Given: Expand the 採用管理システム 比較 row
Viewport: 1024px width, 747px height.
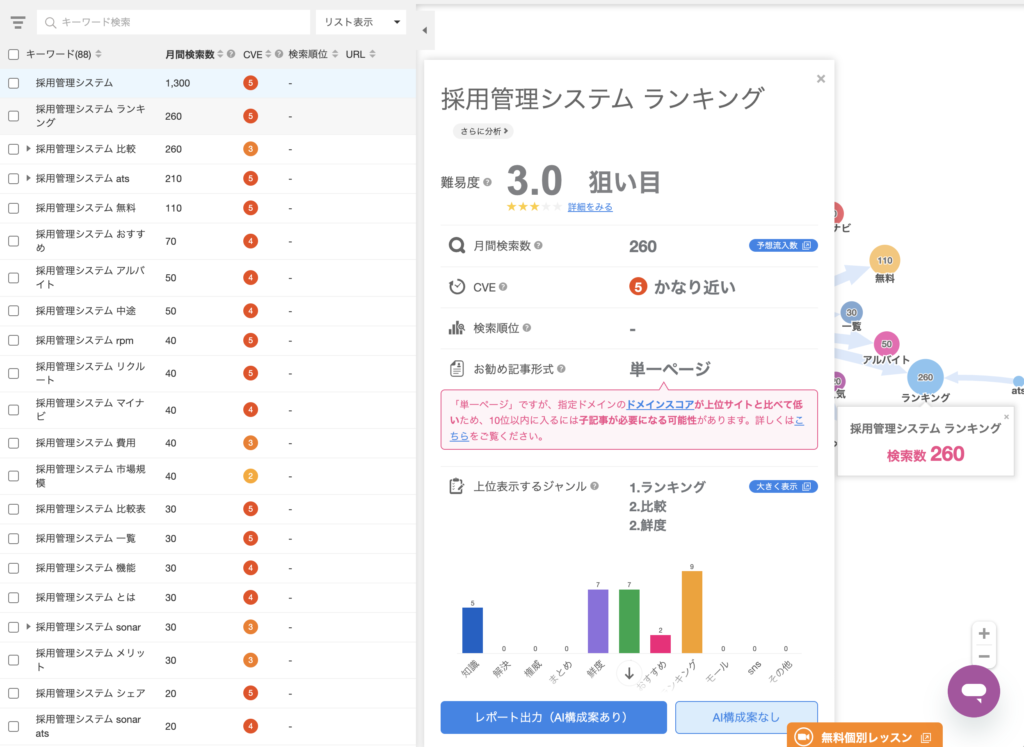Looking at the screenshot, I should click(x=28, y=149).
